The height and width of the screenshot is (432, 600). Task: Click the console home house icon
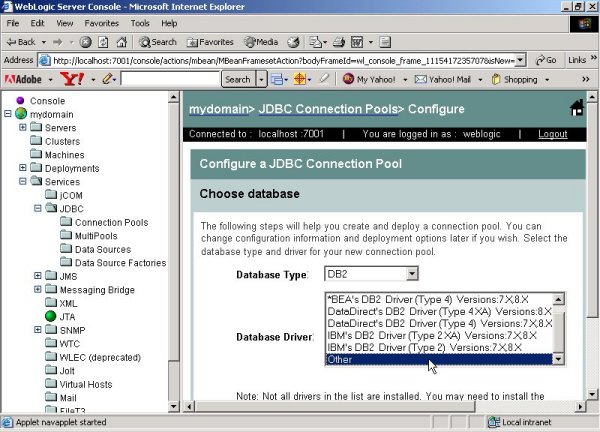click(x=577, y=108)
